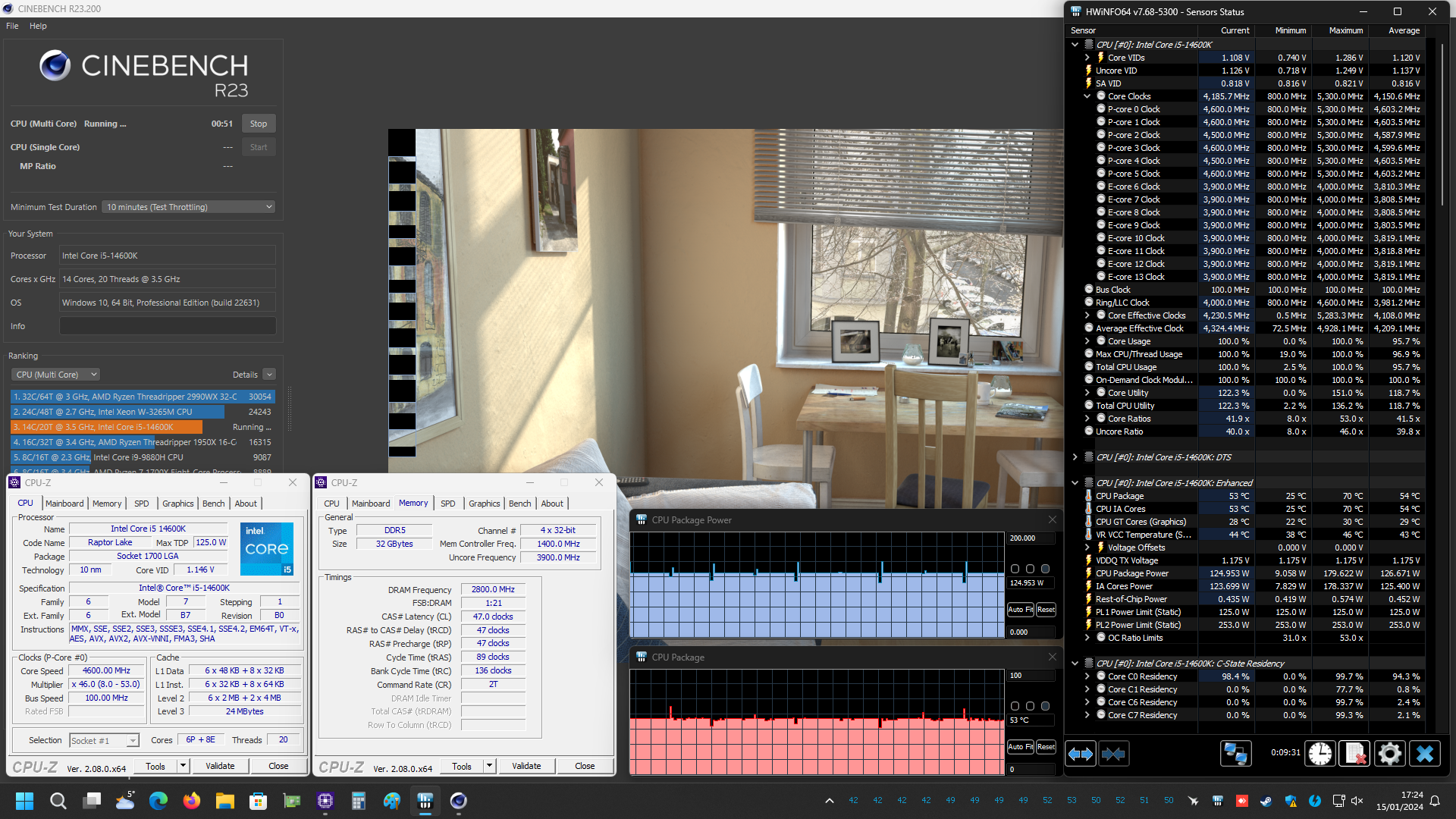Image resolution: width=1456 pixels, height=819 pixels.
Task: Expand Core VIDs sensor row
Action: [x=1087, y=58]
